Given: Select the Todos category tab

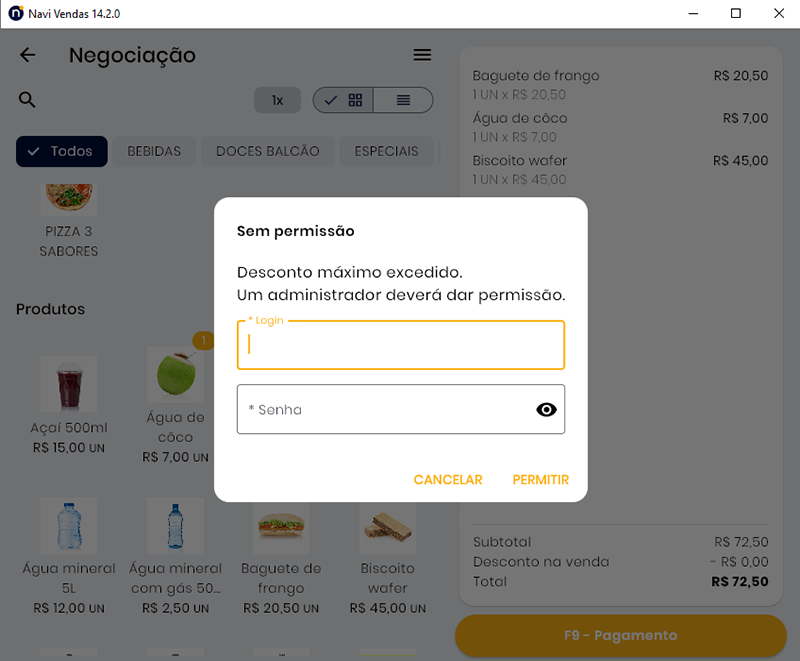Looking at the screenshot, I should click(x=62, y=151).
